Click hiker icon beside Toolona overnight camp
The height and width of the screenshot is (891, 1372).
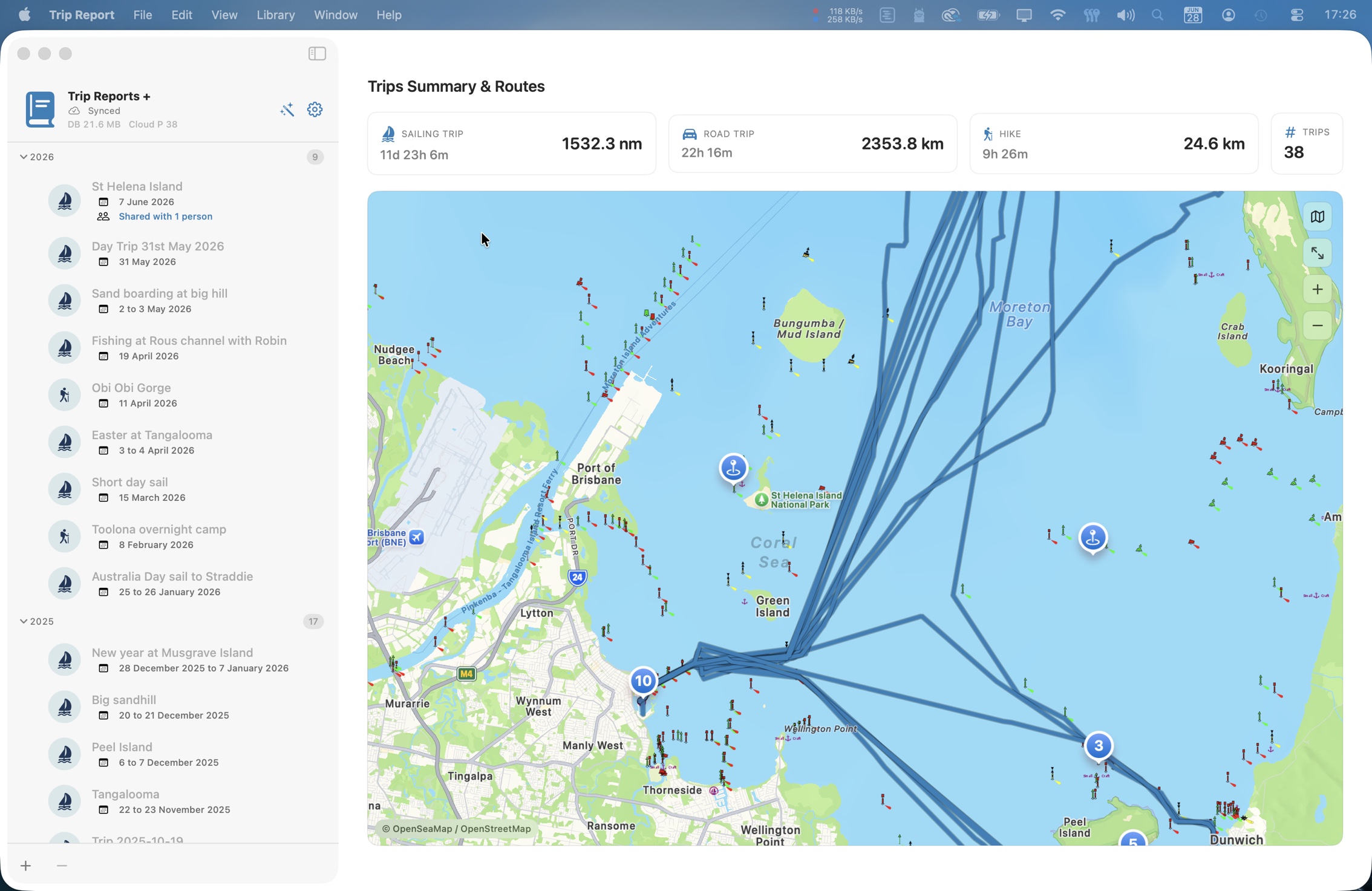pyautogui.click(x=65, y=537)
